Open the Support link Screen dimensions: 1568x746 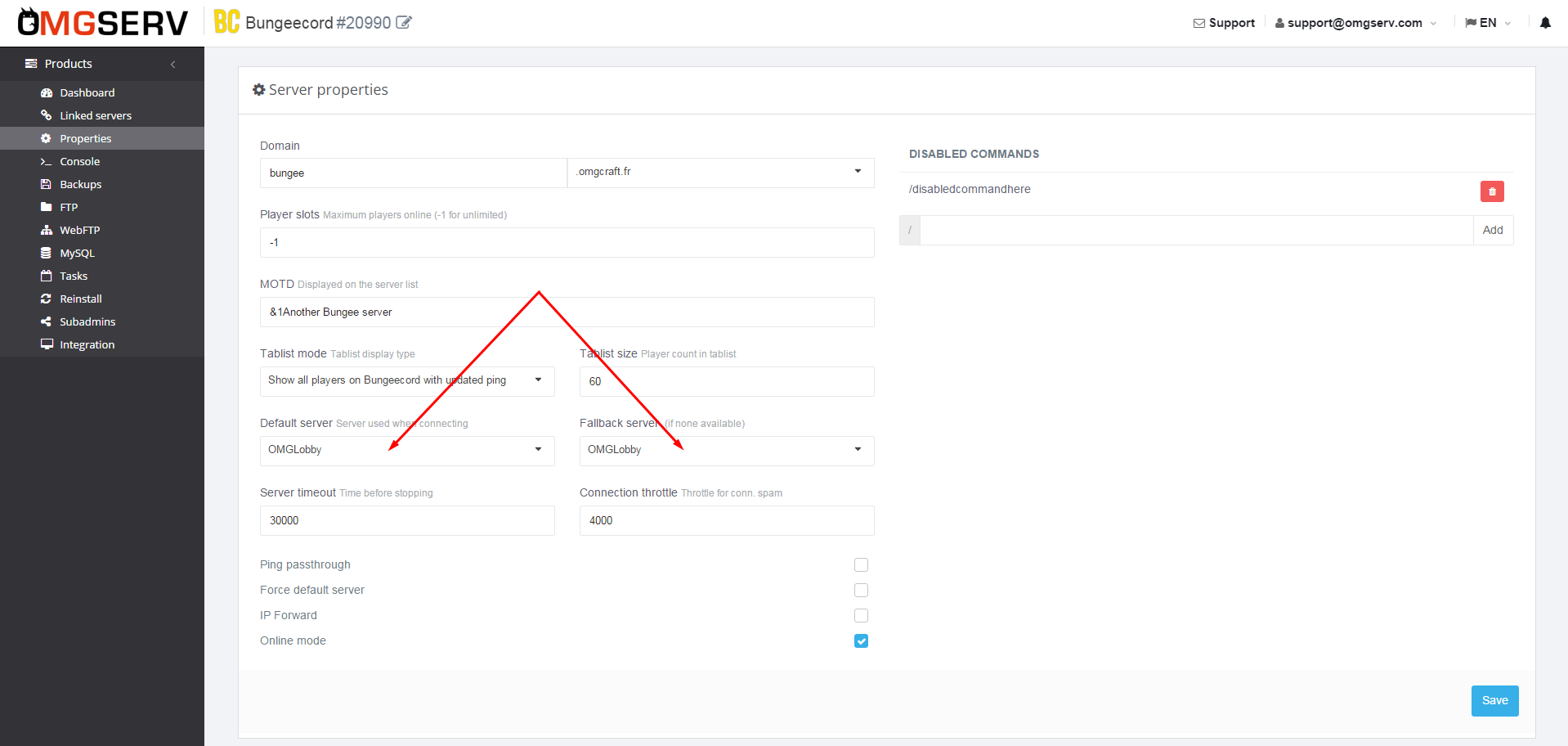coord(1224,23)
